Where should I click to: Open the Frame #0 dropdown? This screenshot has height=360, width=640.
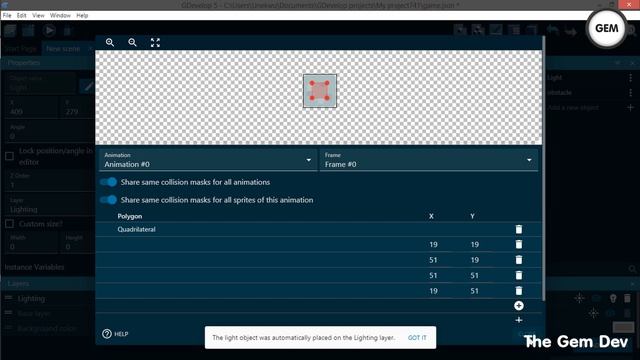tap(429, 160)
